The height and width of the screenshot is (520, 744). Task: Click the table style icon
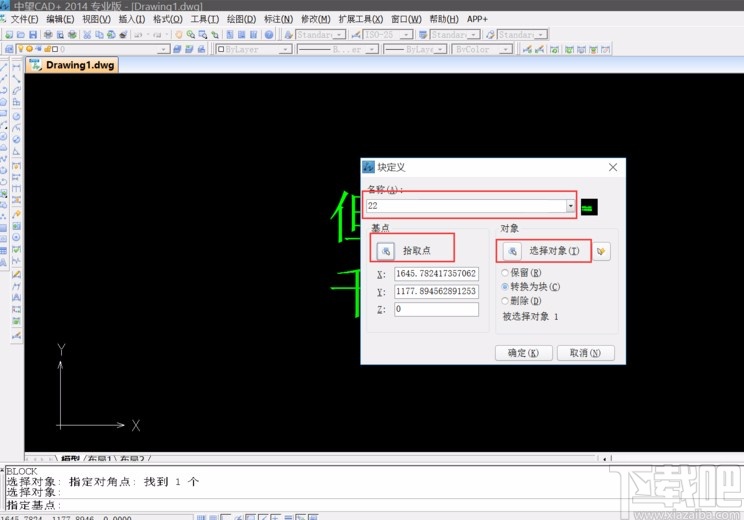click(x=423, y=35)
